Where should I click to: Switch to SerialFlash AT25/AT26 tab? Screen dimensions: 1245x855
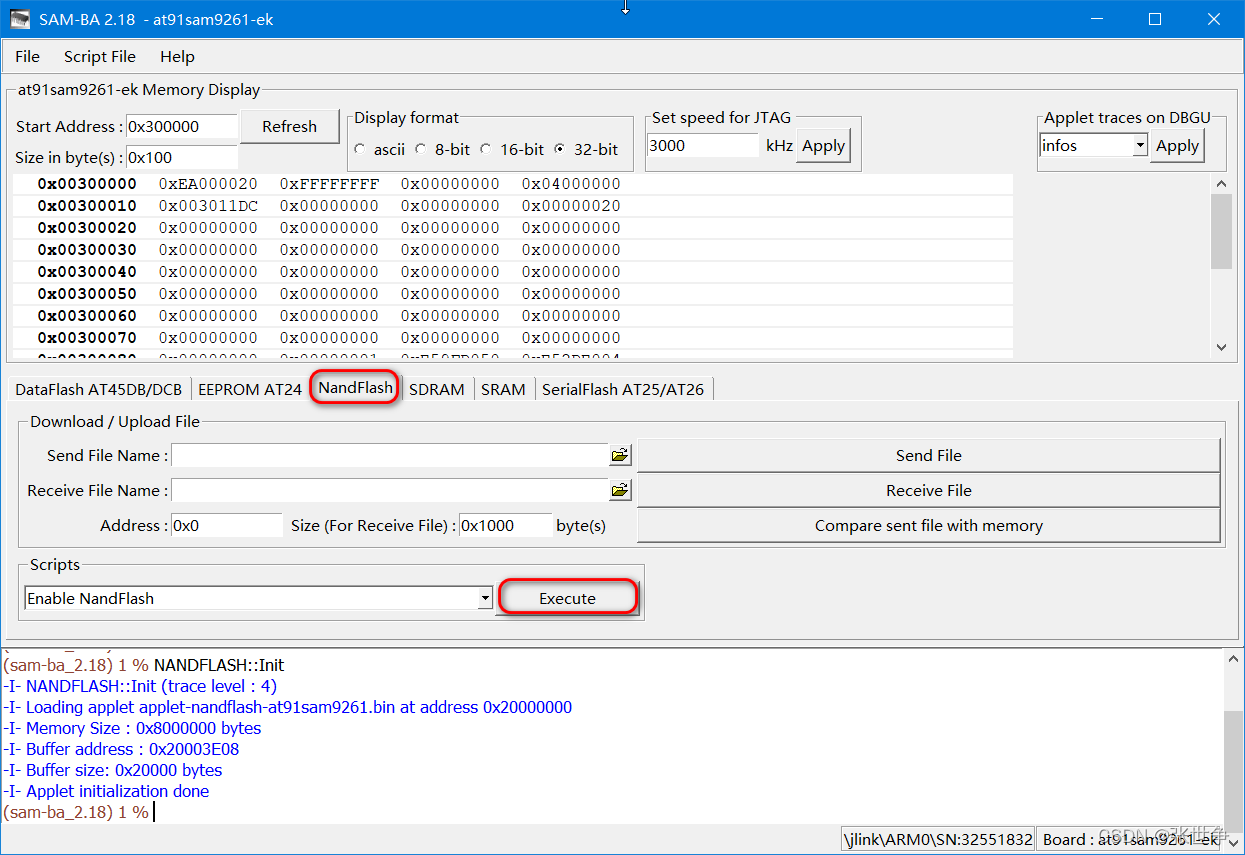coord(623,390)
